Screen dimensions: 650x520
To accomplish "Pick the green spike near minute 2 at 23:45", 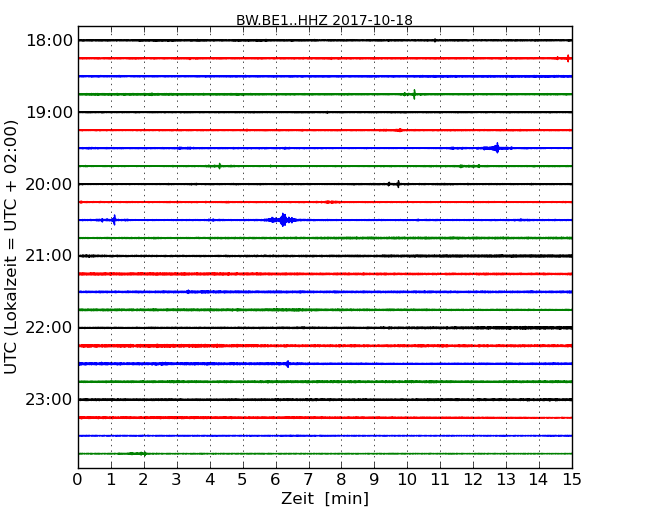I will coord(144,454).
